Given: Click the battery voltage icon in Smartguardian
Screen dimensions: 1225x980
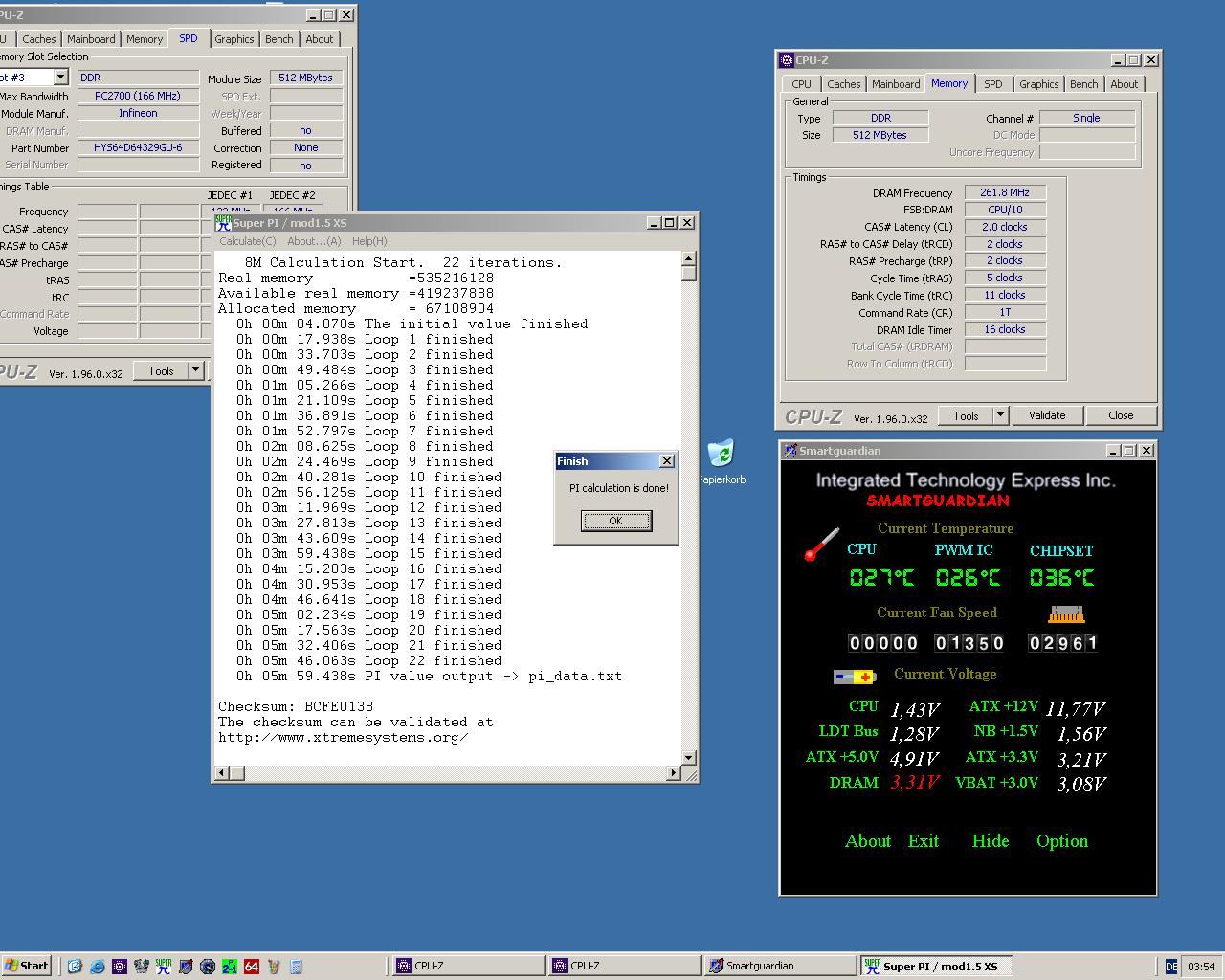Looking at the screenshot, I should (x=855, y=677).
